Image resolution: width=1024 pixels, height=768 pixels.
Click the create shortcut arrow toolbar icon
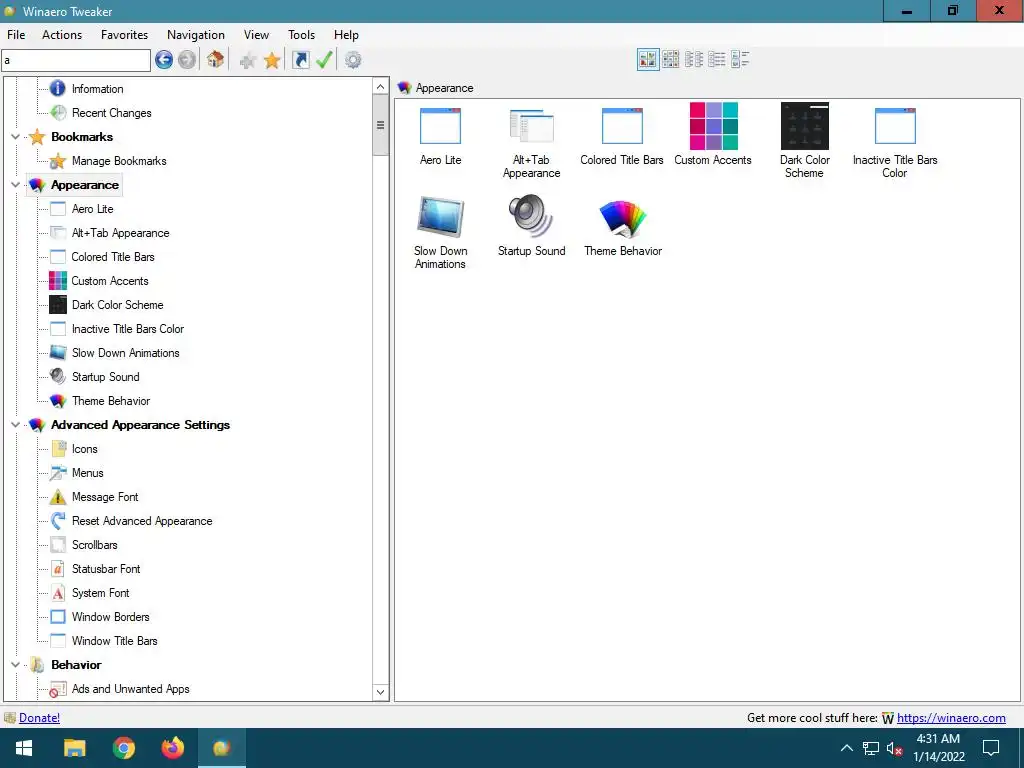(x=300, y=60)
